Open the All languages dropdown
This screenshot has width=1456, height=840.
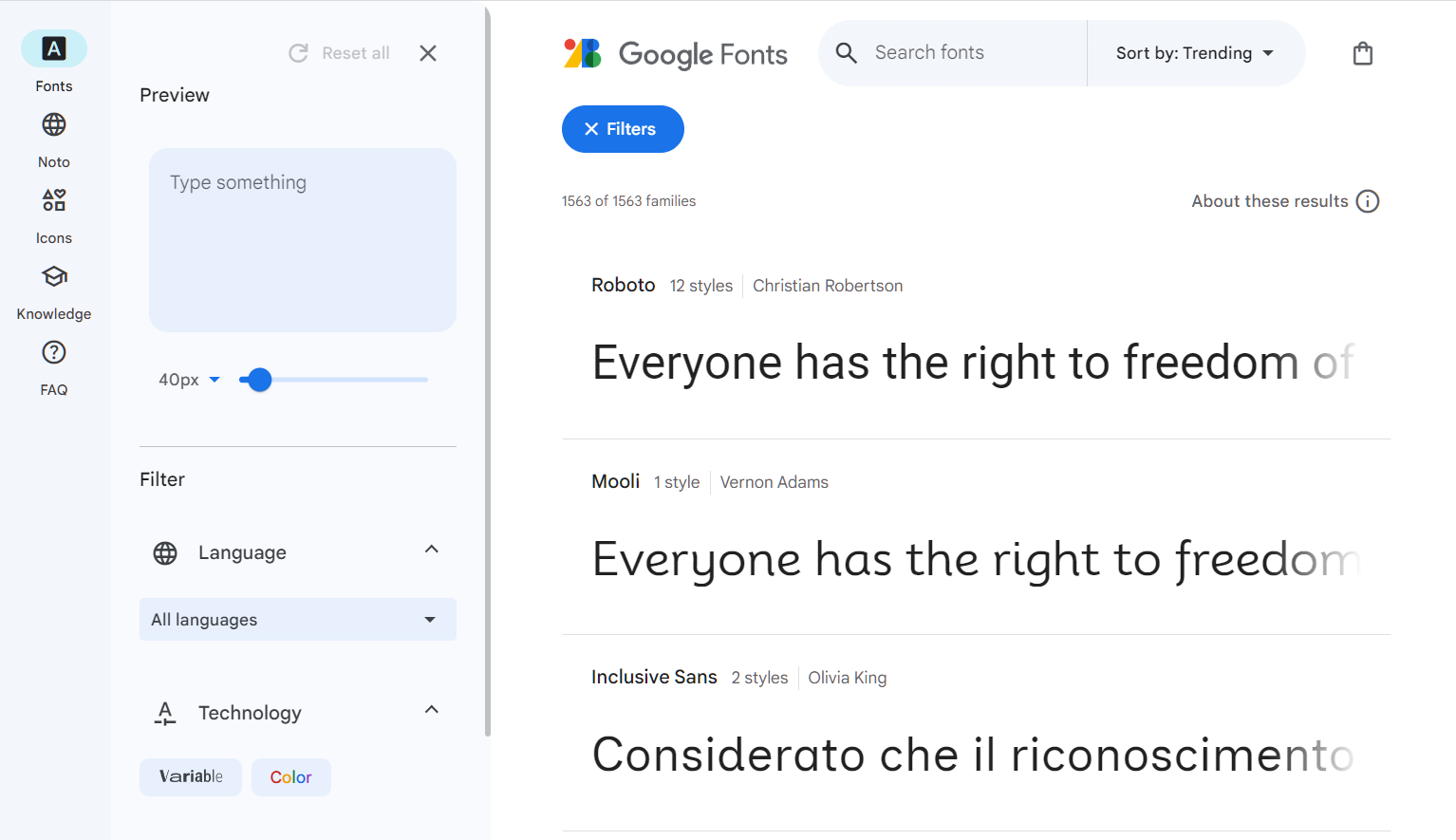pyautogui.click(x=297, y=620)
